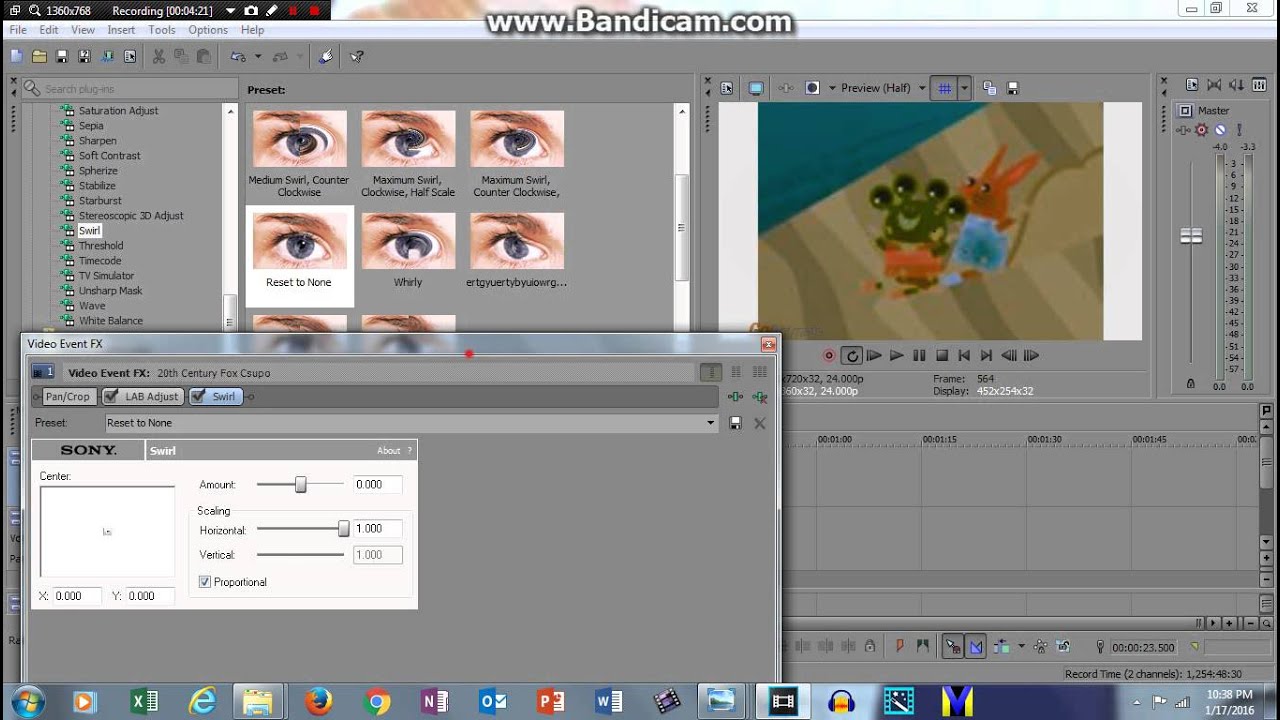Click the Amount value field
The image size is (1280, 720).
(x=378, y=484)
